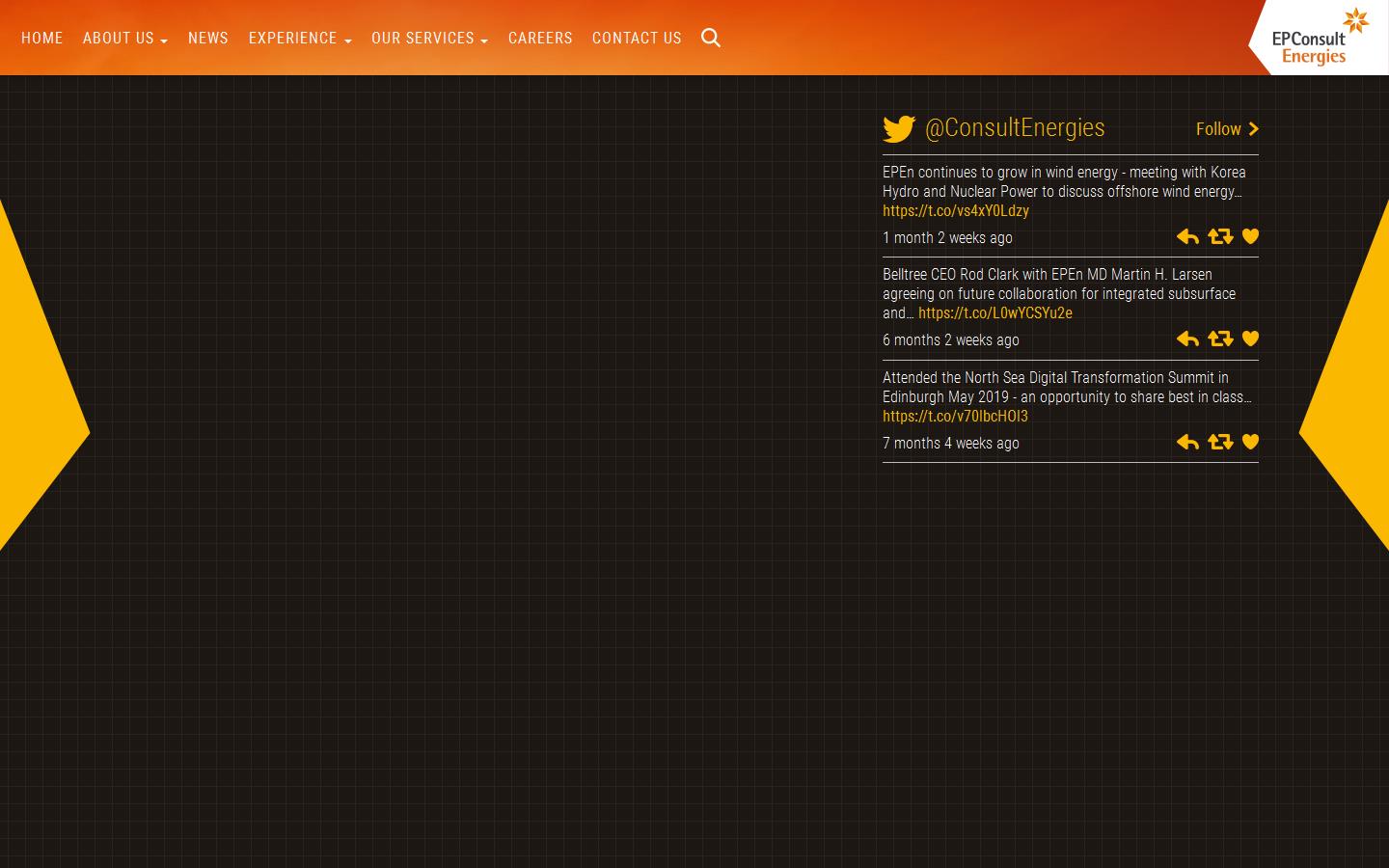Image resolution: width=1389 pixels, height=868 pixels.
Task: Reply to the Belltree CEO tweet
Action: 1187,339
